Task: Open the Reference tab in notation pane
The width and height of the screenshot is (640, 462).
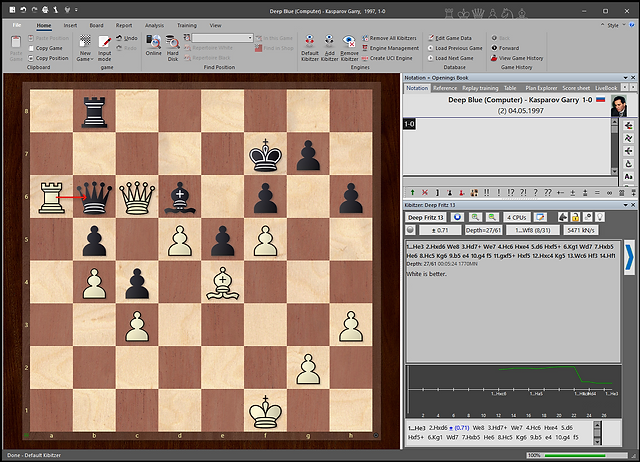Action: [445, 88]
